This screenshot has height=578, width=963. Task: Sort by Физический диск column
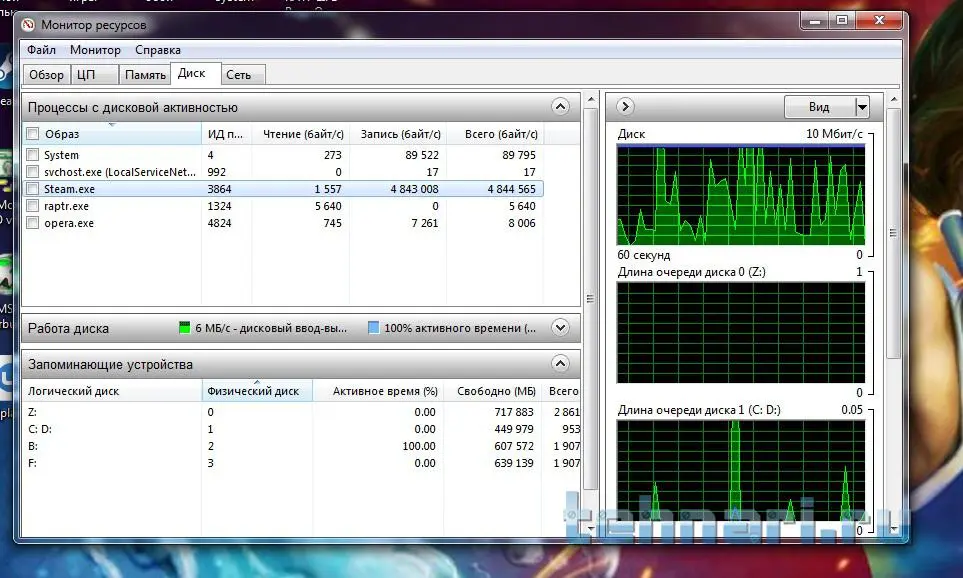(x=257, y=391)
